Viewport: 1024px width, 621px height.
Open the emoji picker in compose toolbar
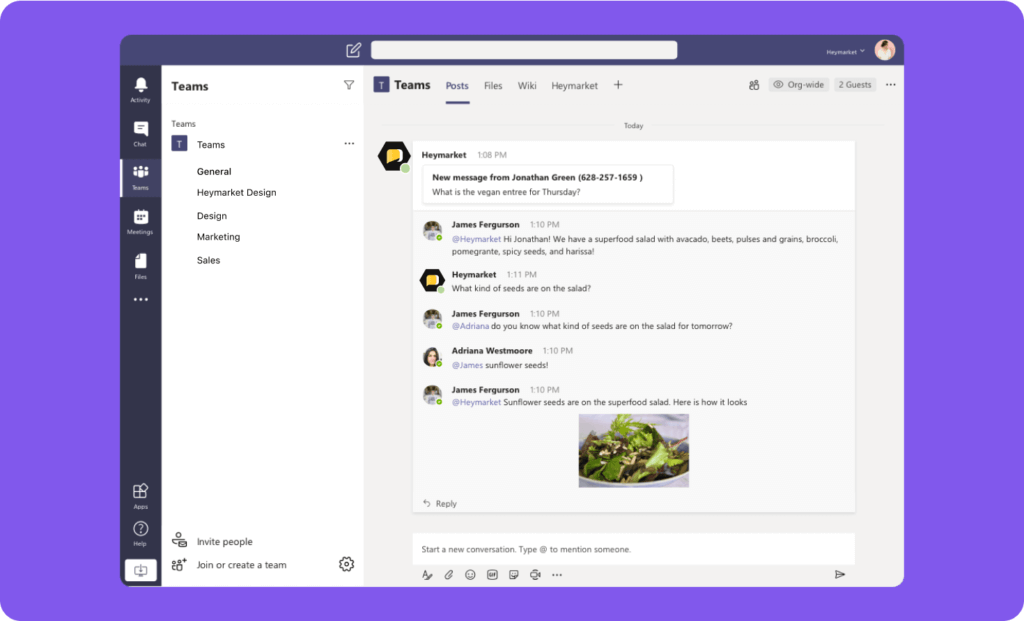[470, 575]
